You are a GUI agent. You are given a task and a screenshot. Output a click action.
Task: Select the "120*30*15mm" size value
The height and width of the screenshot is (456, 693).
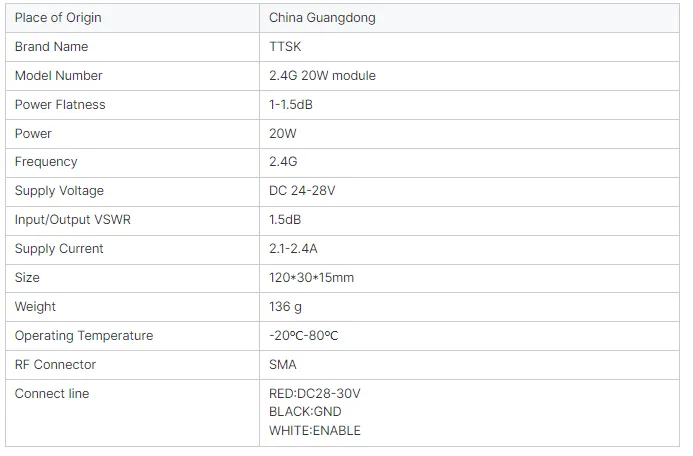pyautogui.click(x=311, y=278)
